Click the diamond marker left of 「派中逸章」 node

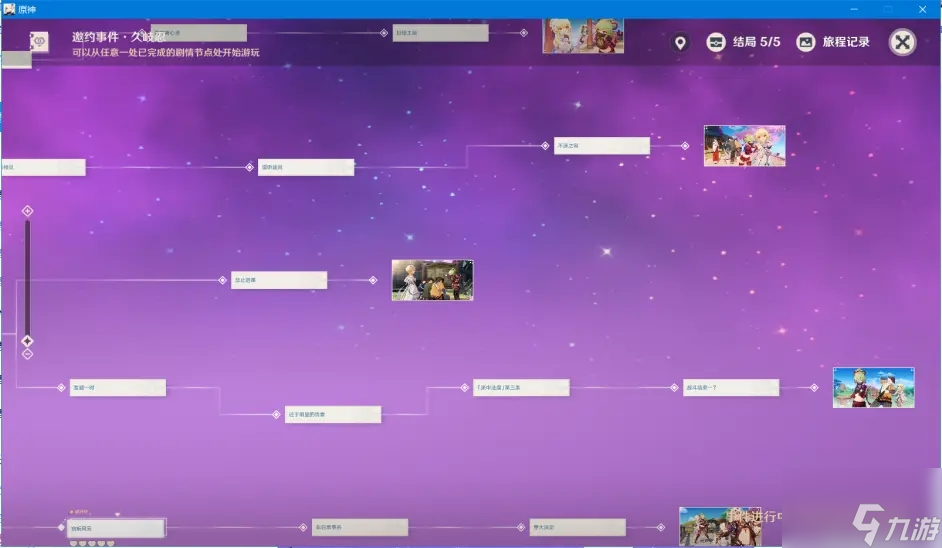[x=464, y=387]
